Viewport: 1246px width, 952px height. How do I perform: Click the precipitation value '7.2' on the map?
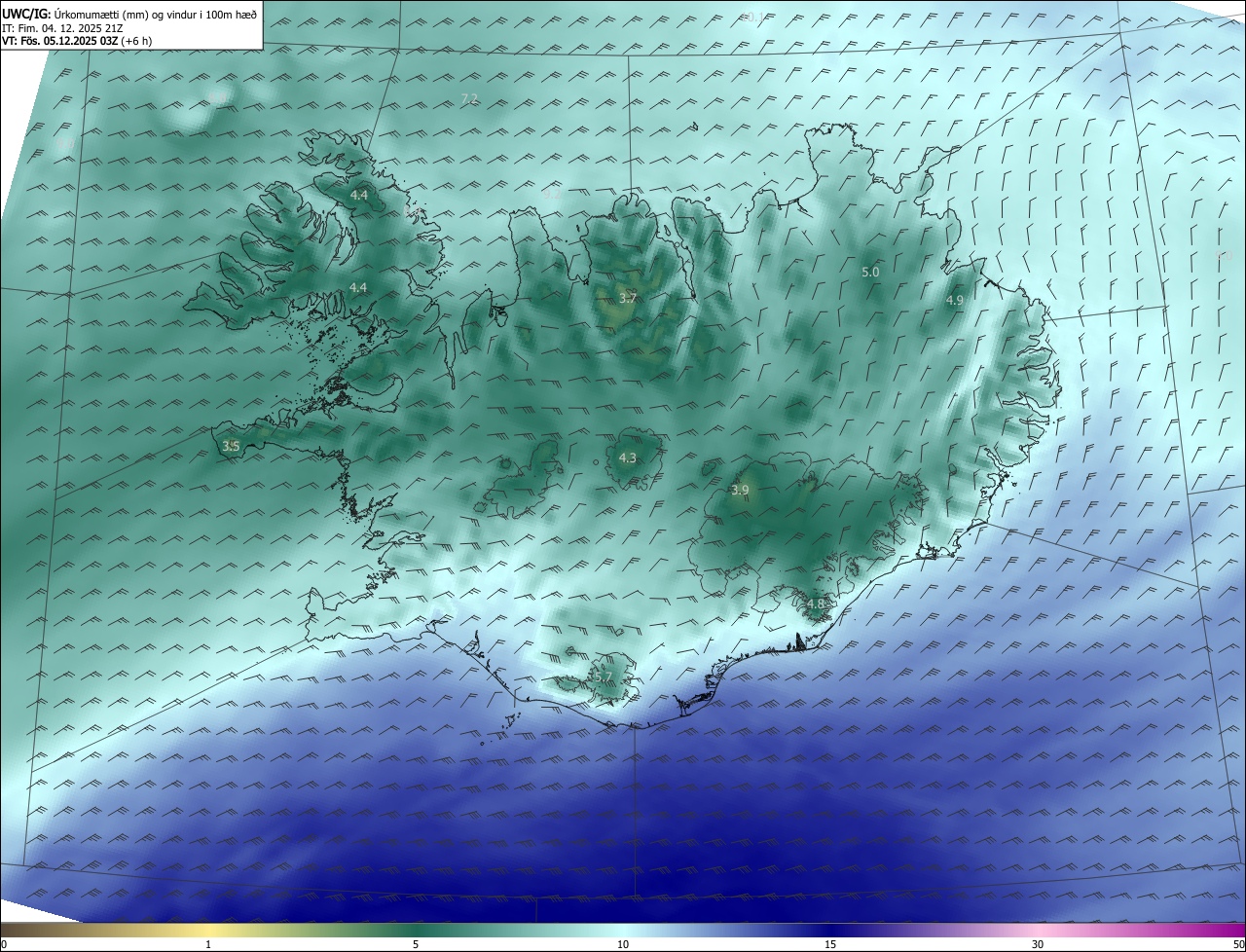468,99
